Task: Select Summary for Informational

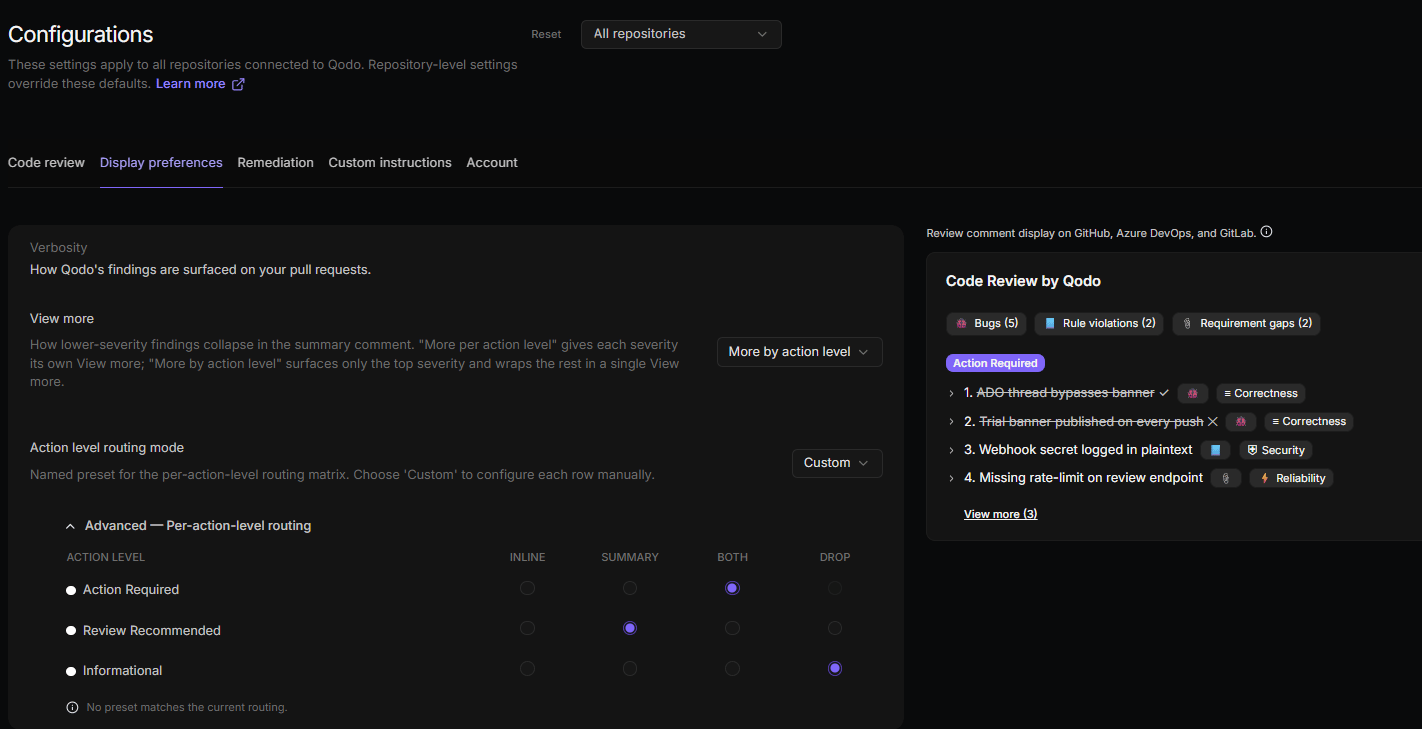Action: pos(630,668)
